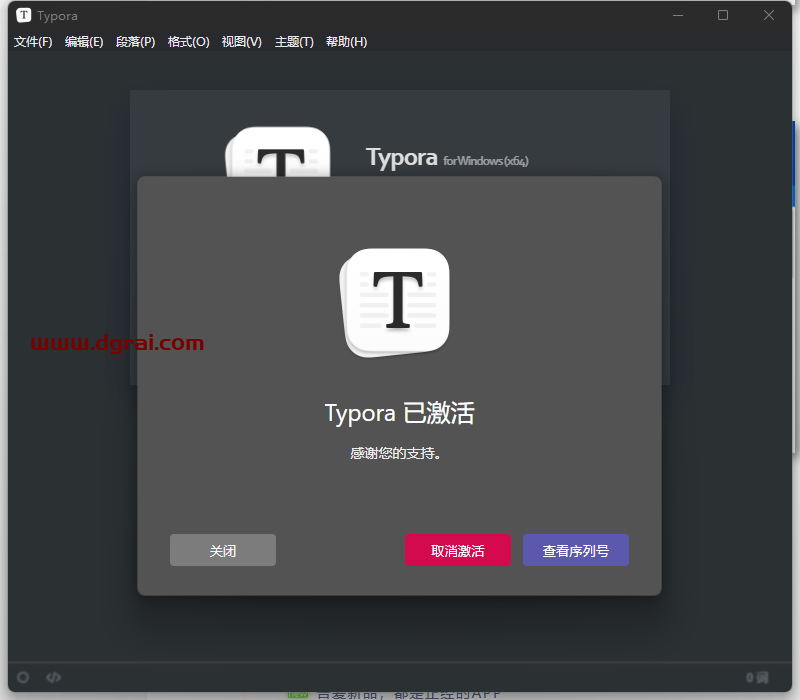Viewport: 800px width, 700px height.
Task: Toggle sidebar via circle icon in status bar
Action: coord(23,677)
